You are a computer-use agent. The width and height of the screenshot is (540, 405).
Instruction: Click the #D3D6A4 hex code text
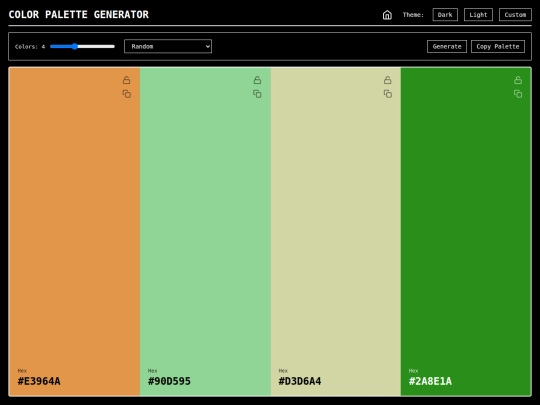pyautogui.click(x=300, y=381)
